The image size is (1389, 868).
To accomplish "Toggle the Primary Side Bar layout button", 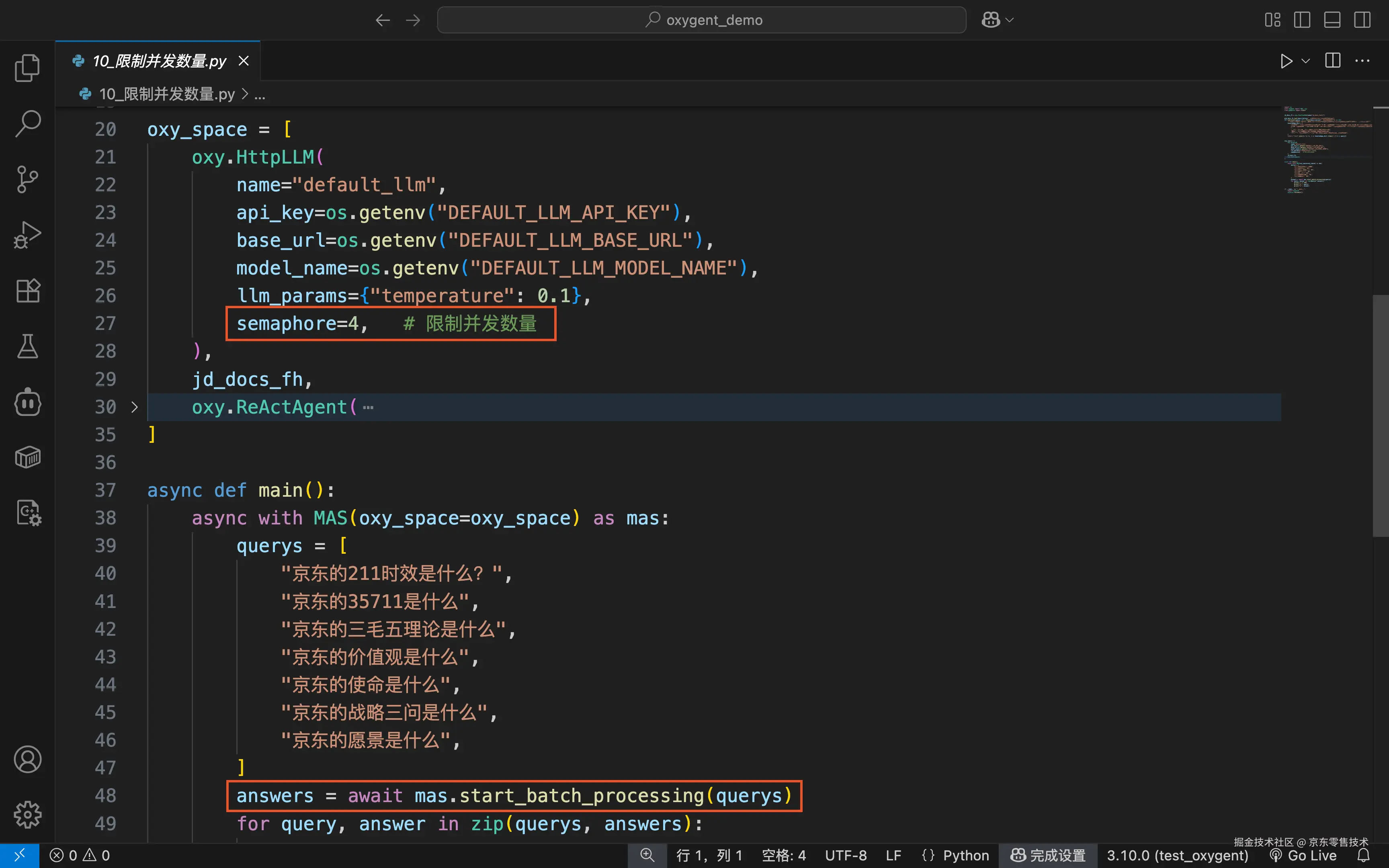I will click(1302, 20).
